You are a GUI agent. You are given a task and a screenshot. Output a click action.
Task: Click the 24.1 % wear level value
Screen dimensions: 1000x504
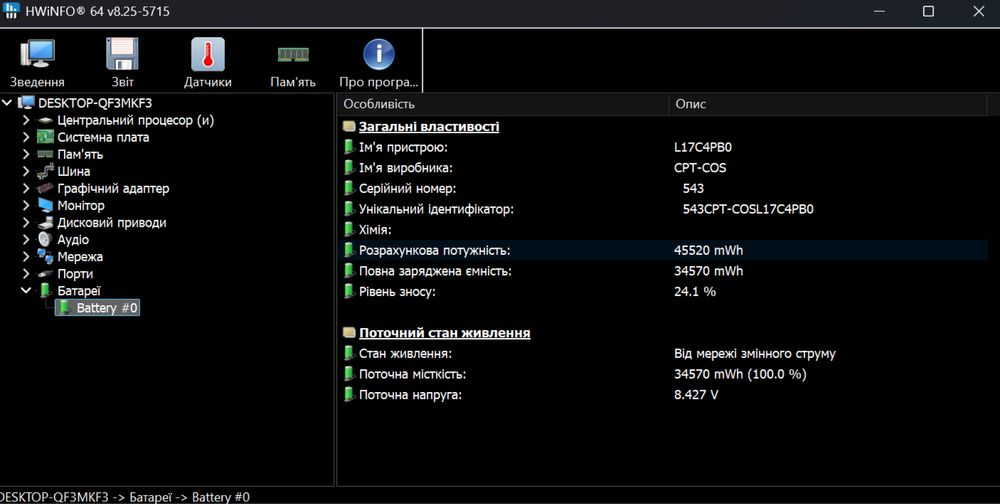(695, 291)
